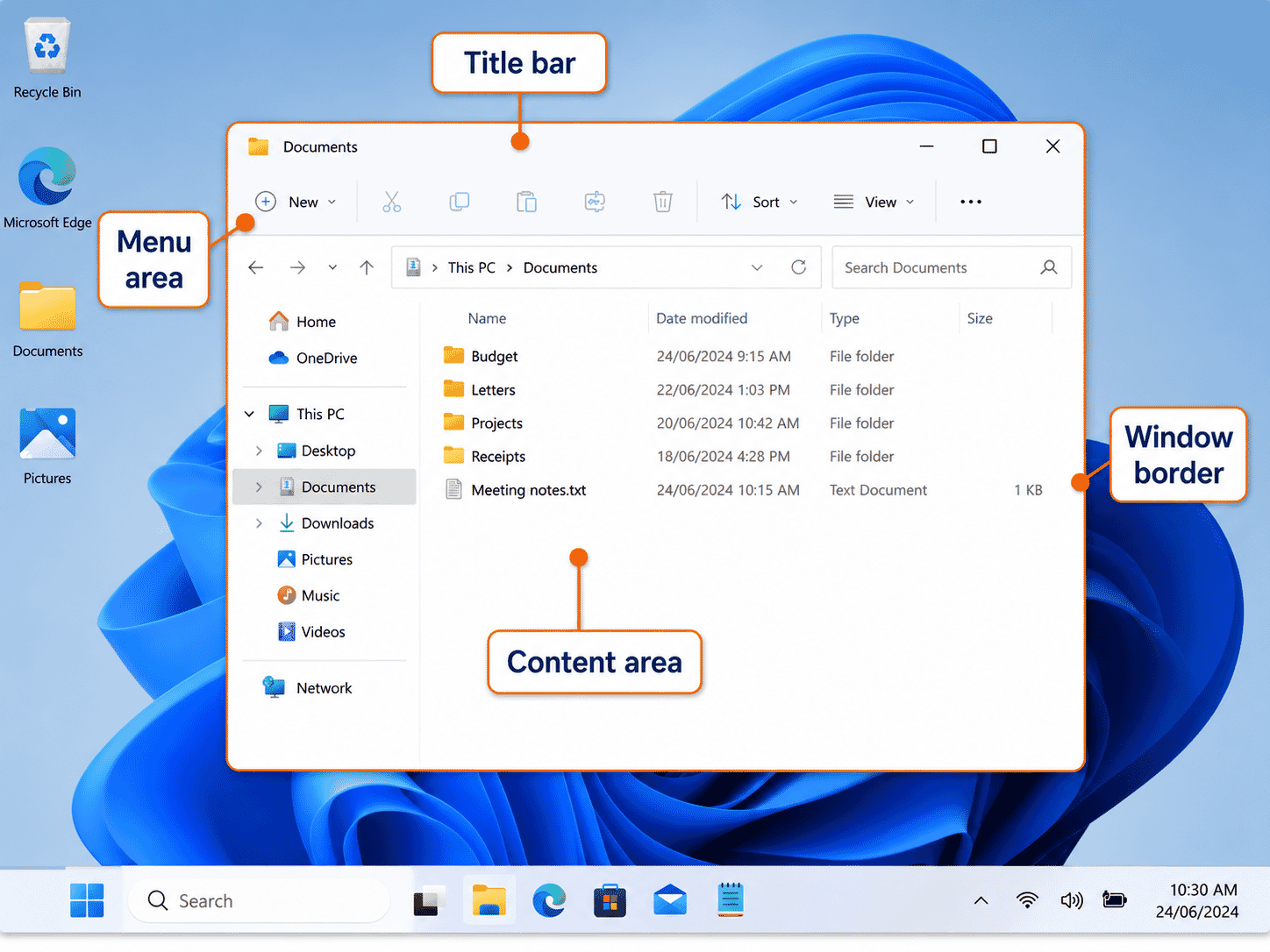Launch Edge from the taskbar
This screenshot has width=1270, height=952.
tap(549, 900)
